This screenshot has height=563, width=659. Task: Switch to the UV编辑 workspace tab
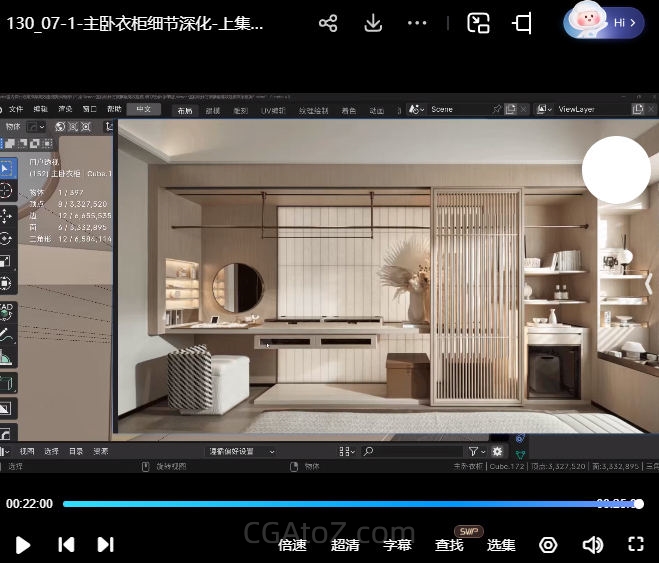(273, 110)
